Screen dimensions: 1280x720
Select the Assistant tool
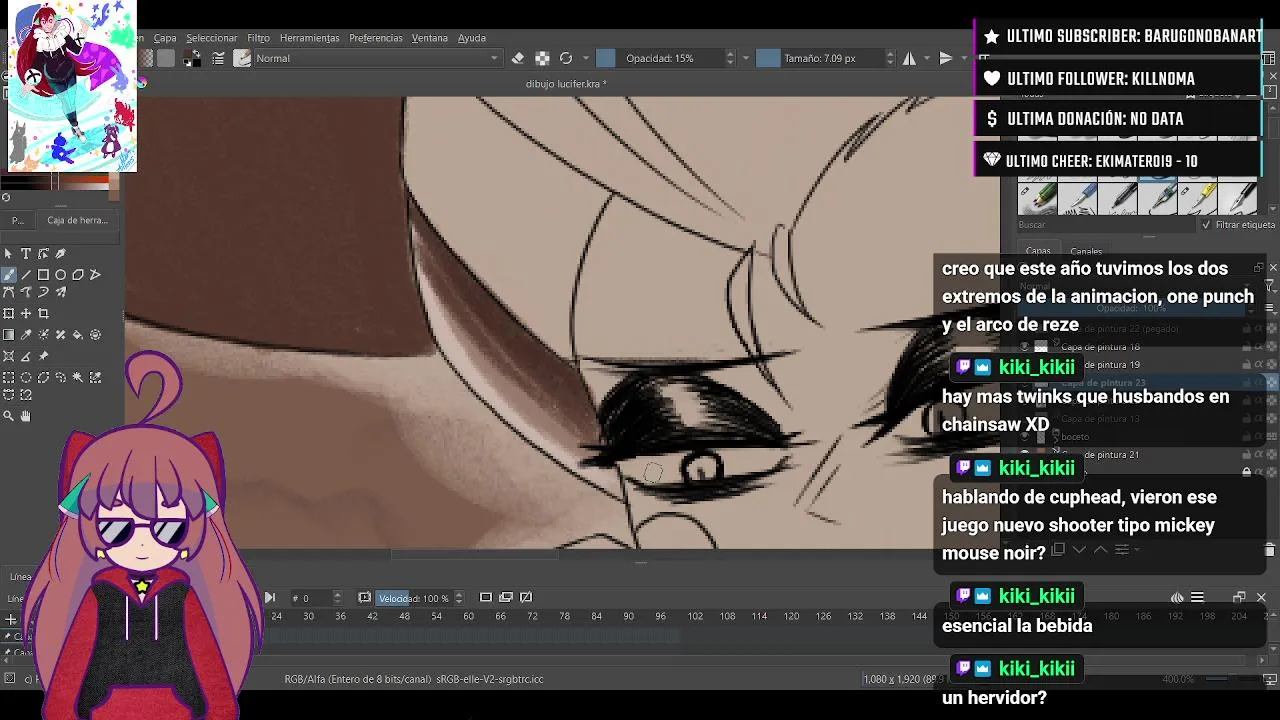pyautogui.click(x=9, y=356)
